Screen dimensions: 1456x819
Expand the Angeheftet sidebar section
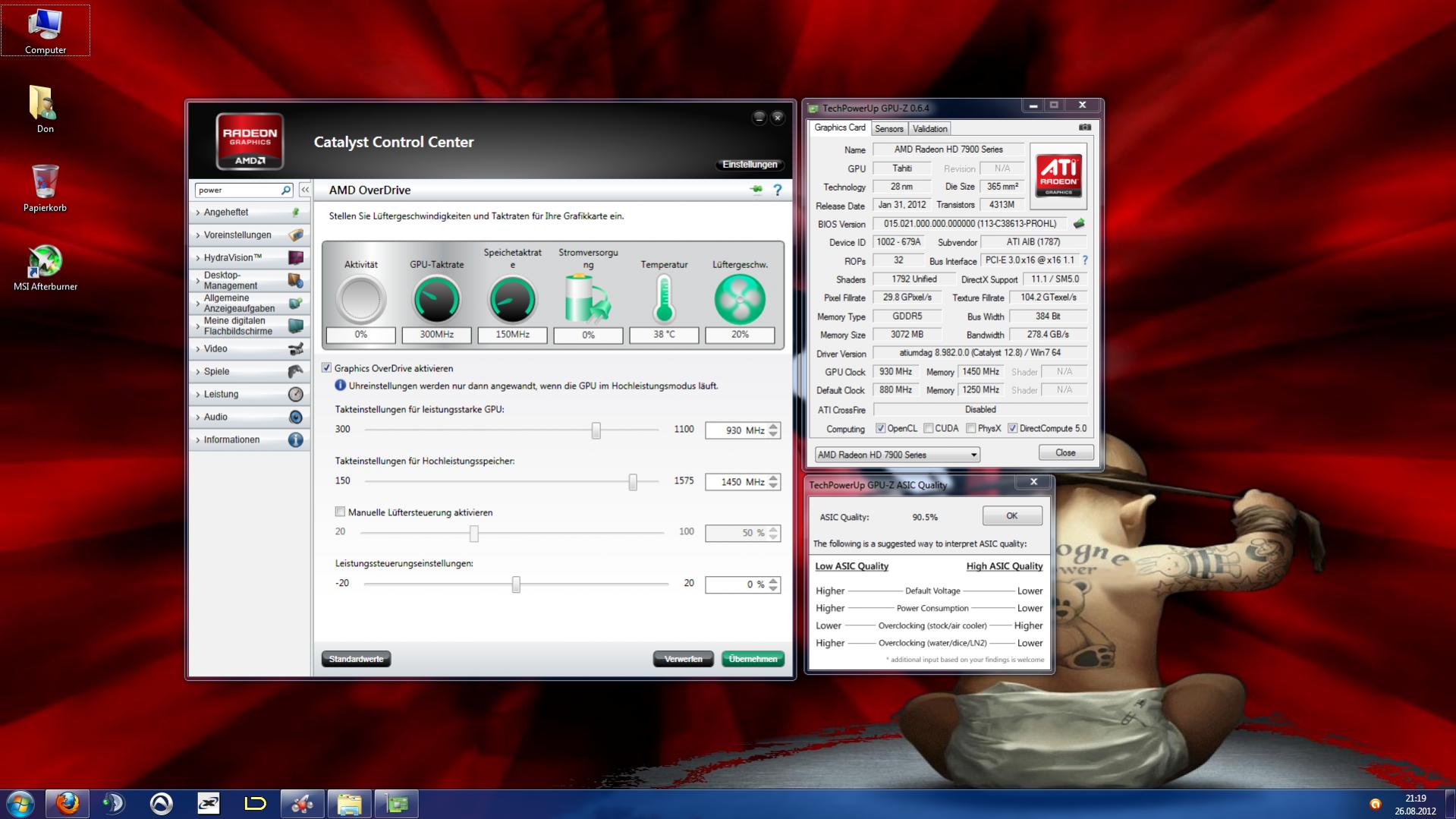250,213
